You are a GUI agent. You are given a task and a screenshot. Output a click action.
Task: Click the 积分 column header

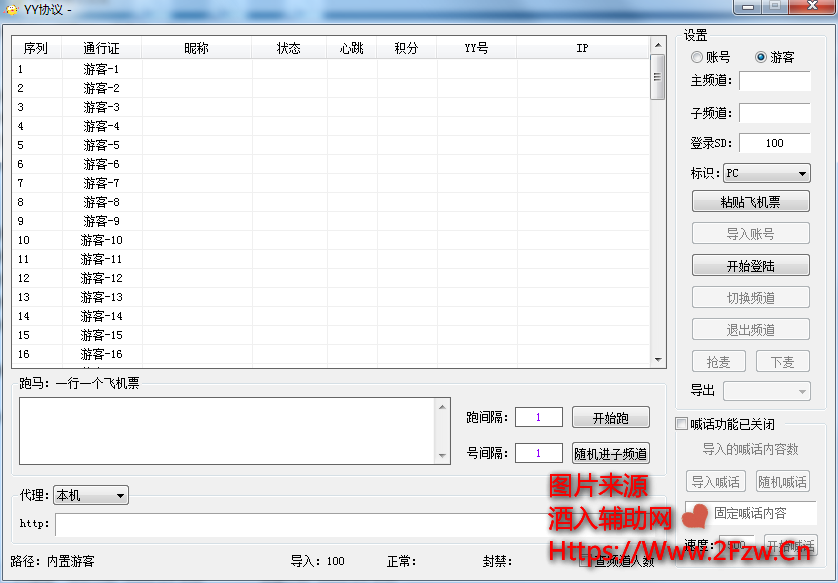[407, 48]
